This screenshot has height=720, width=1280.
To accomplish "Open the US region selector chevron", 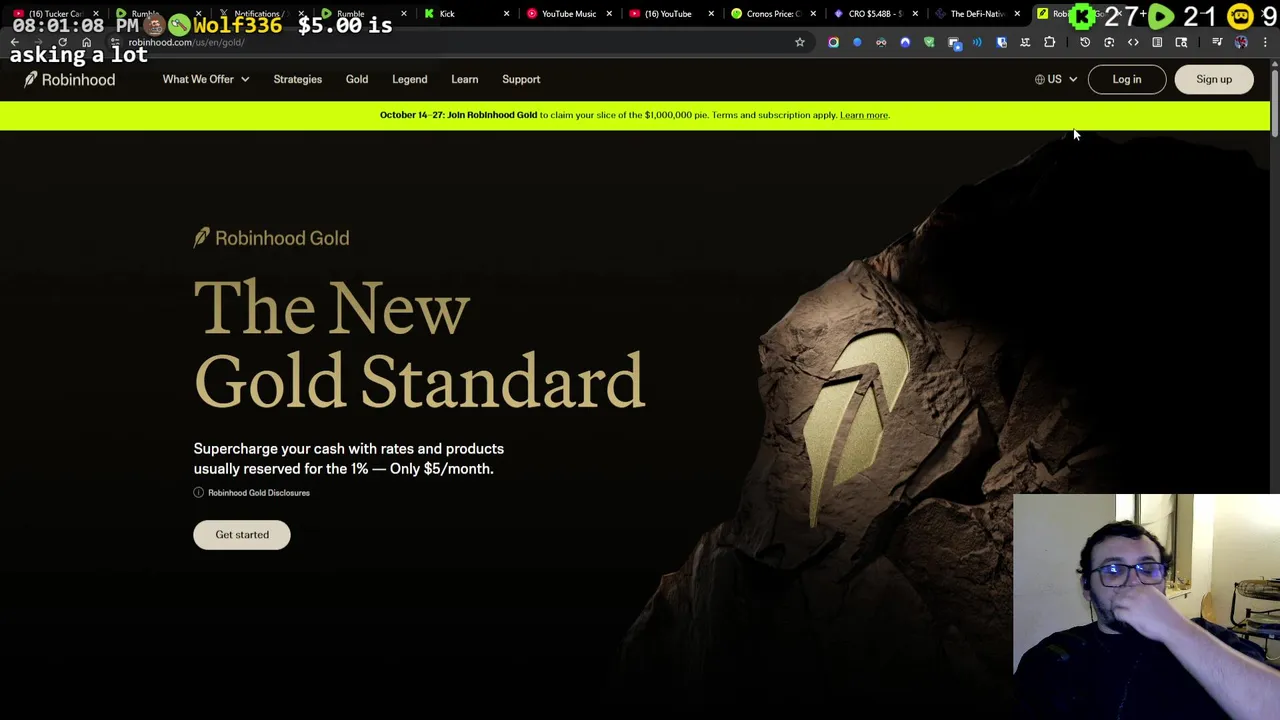I will coord(1073,79).
